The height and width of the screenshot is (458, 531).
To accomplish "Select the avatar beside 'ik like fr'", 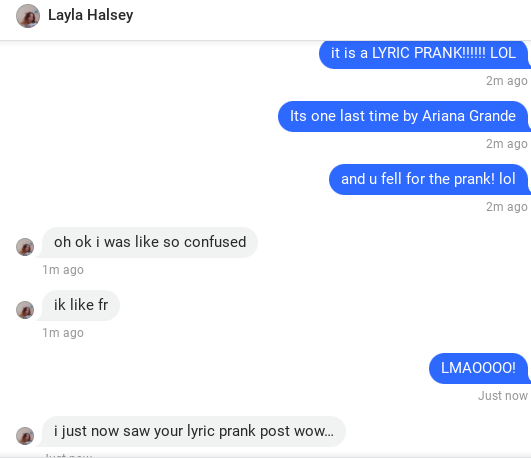I will point(25,310).
